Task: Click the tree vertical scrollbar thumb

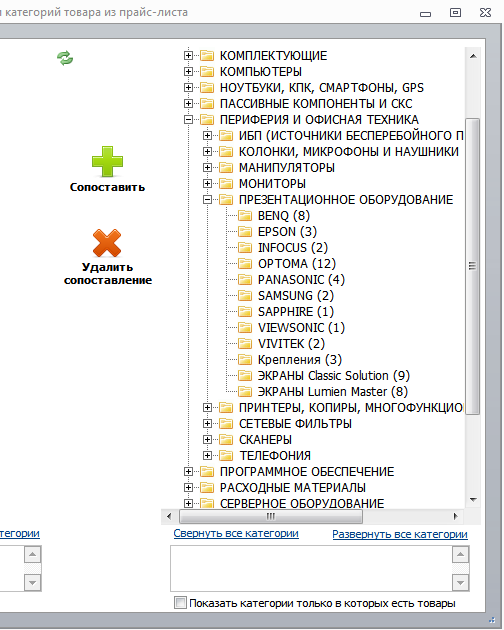Action: click(473, 266)
